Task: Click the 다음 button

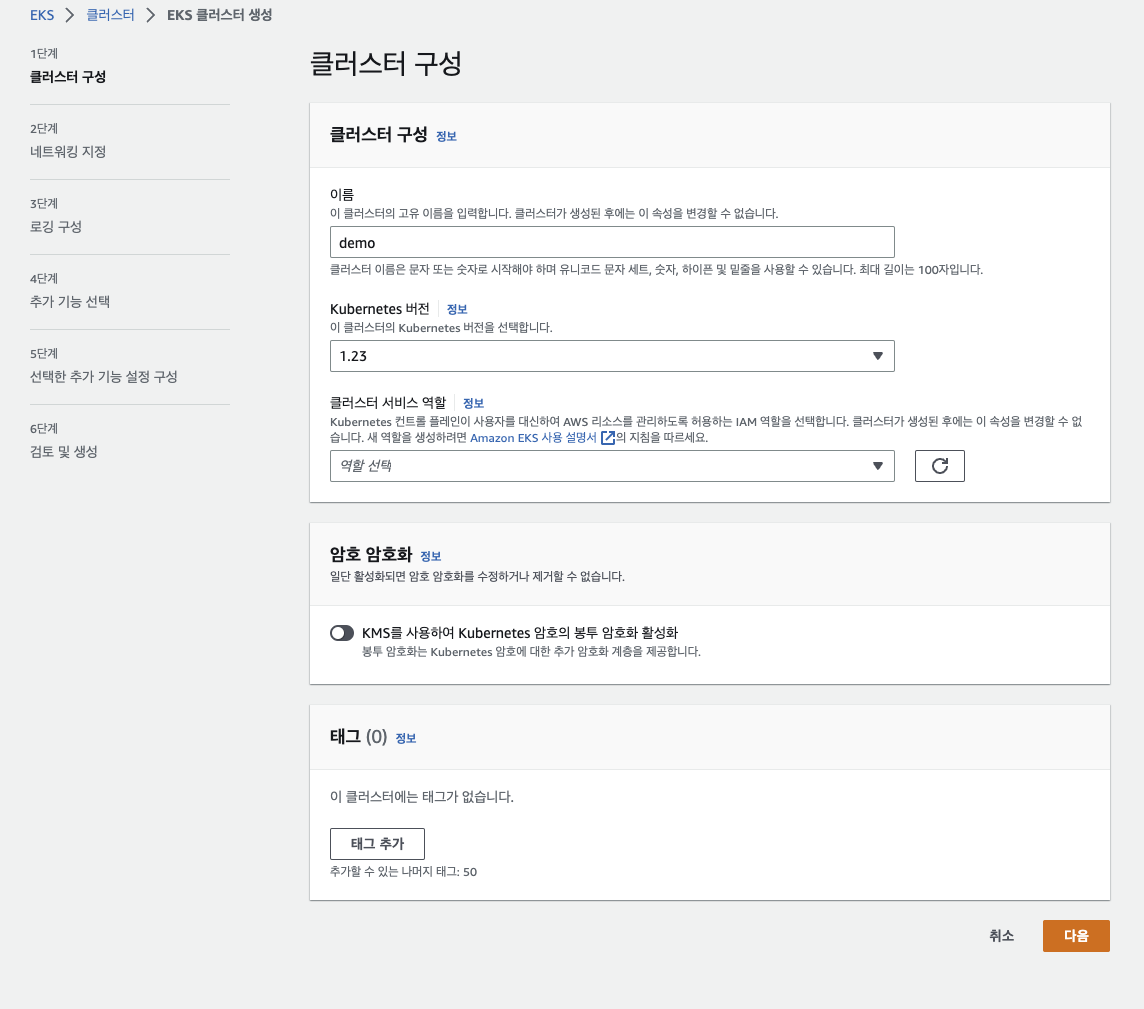Action: click(x=1075, y=935)
